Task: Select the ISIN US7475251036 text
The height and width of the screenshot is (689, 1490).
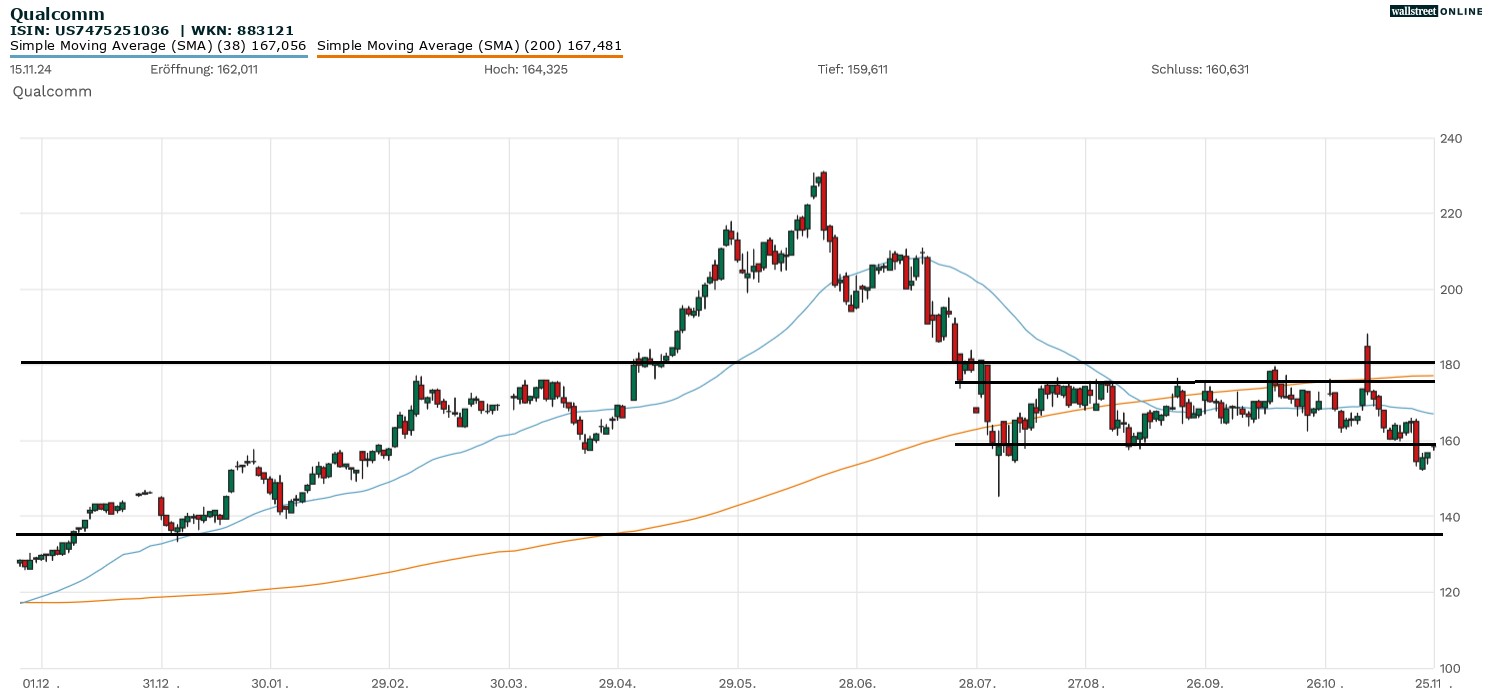Action: (89, 30)
